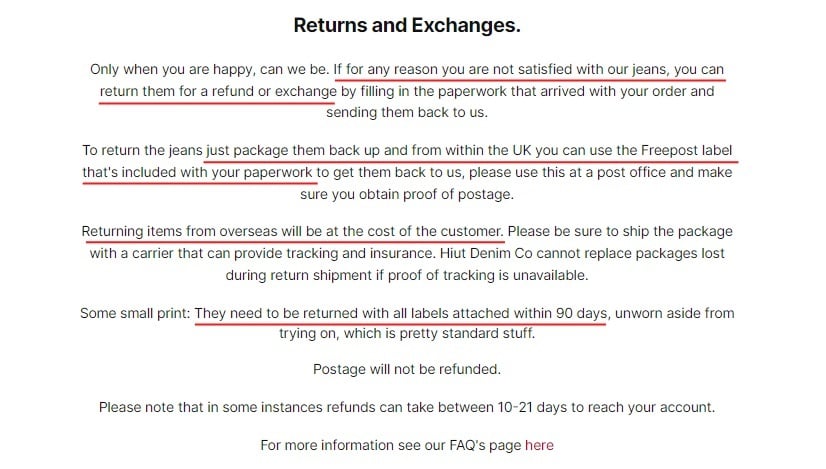Click the text 'Please be sure to ship the package'
The width and height of the screenshot is (826, 469).
coord(620,231)
